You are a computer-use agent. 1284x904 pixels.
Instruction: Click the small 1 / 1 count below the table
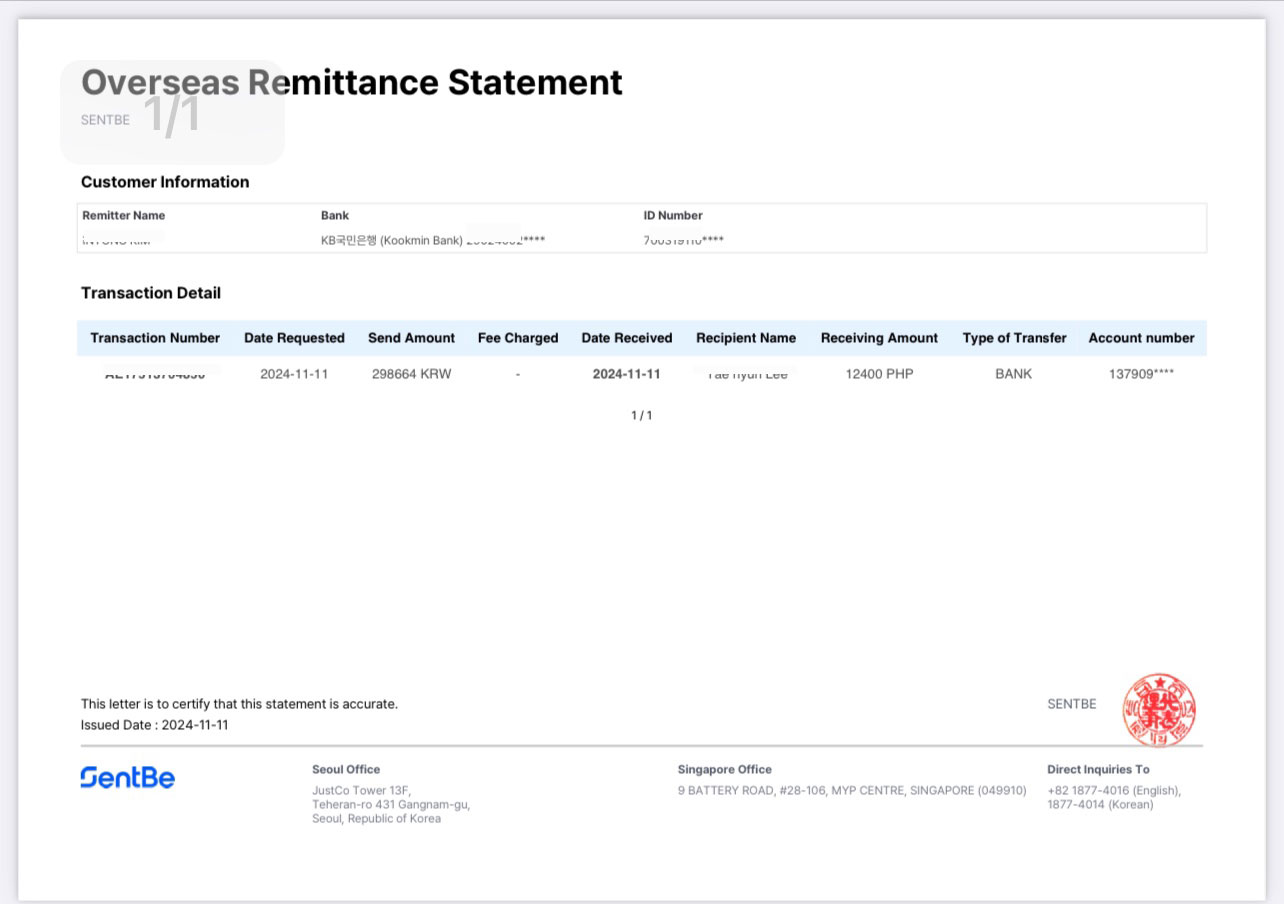click(x=641, y=415)
